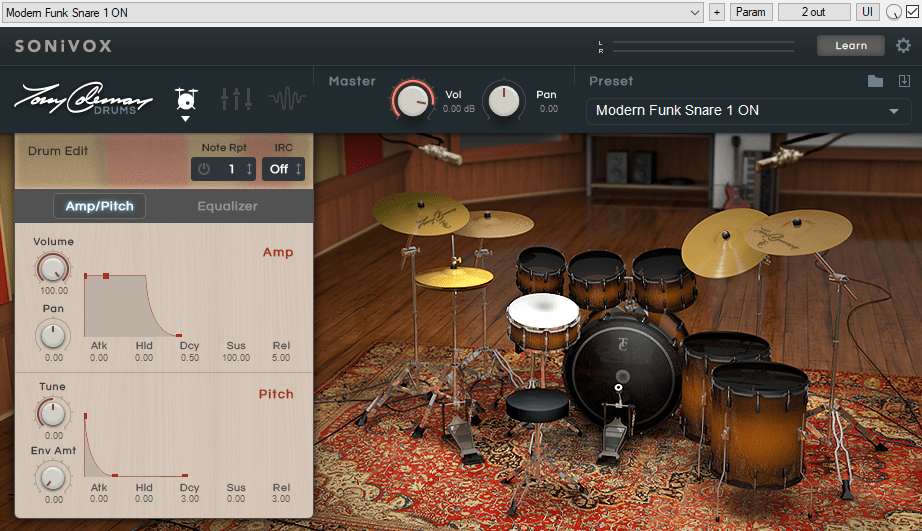The height and width of the screenshot is (531, 922).
Task: Toggle Note Rpt power button
Action: [x=204, y=169]
